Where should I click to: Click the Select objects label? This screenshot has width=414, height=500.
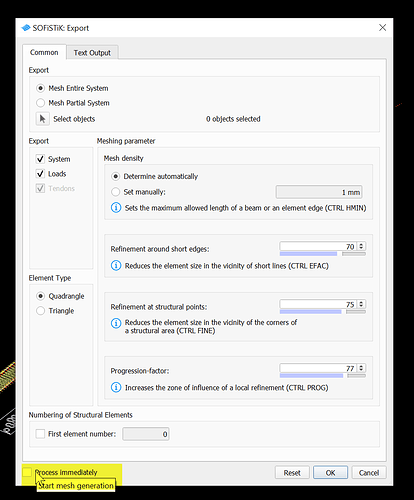[x=74, y=119]
